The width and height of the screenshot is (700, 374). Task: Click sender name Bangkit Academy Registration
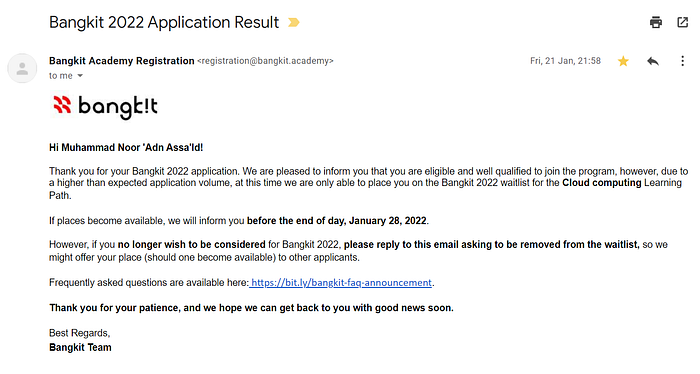pos(121,61)
